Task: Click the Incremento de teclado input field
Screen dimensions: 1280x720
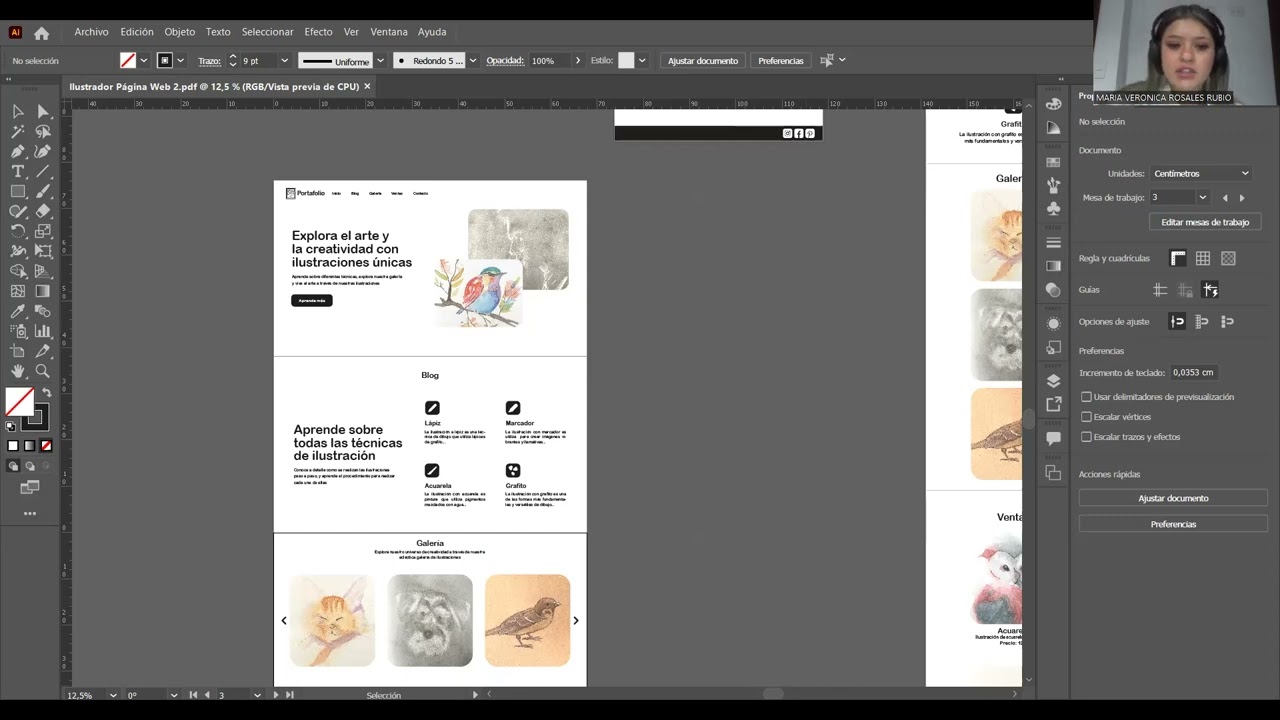Action: (x=1194, y=373)
